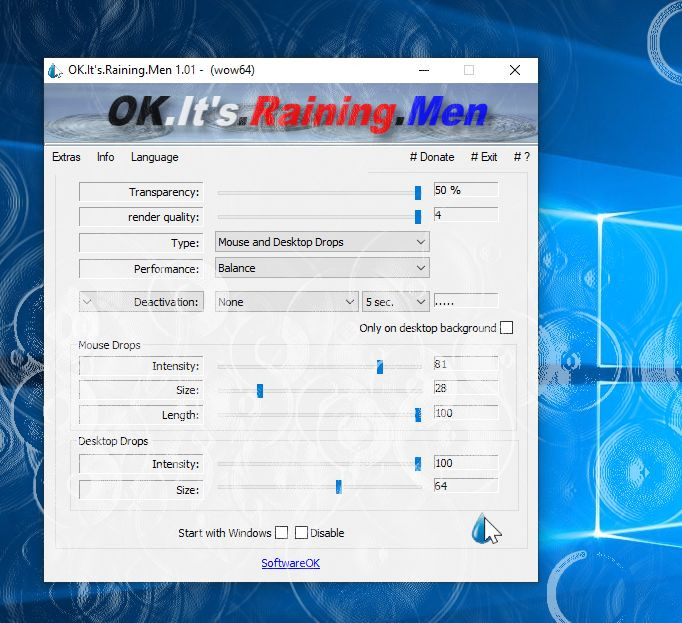This screenshot has width=682, height=623.
Task: Open the Extras menu
Action: click(x=66, y=157)
